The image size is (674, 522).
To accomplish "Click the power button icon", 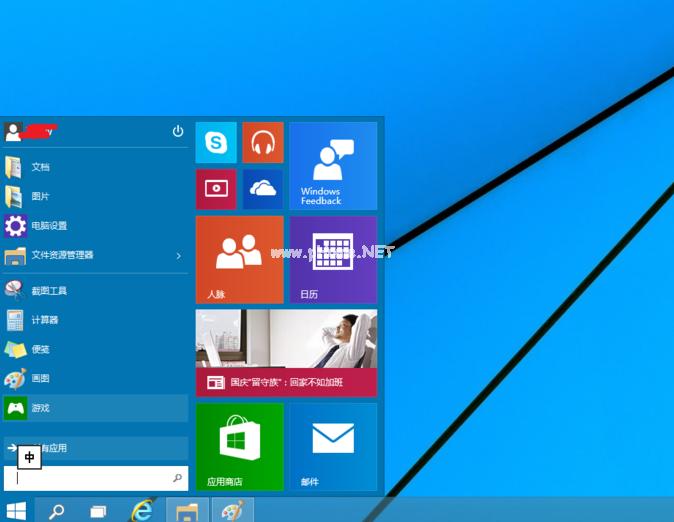I will [x=178, y=131].
